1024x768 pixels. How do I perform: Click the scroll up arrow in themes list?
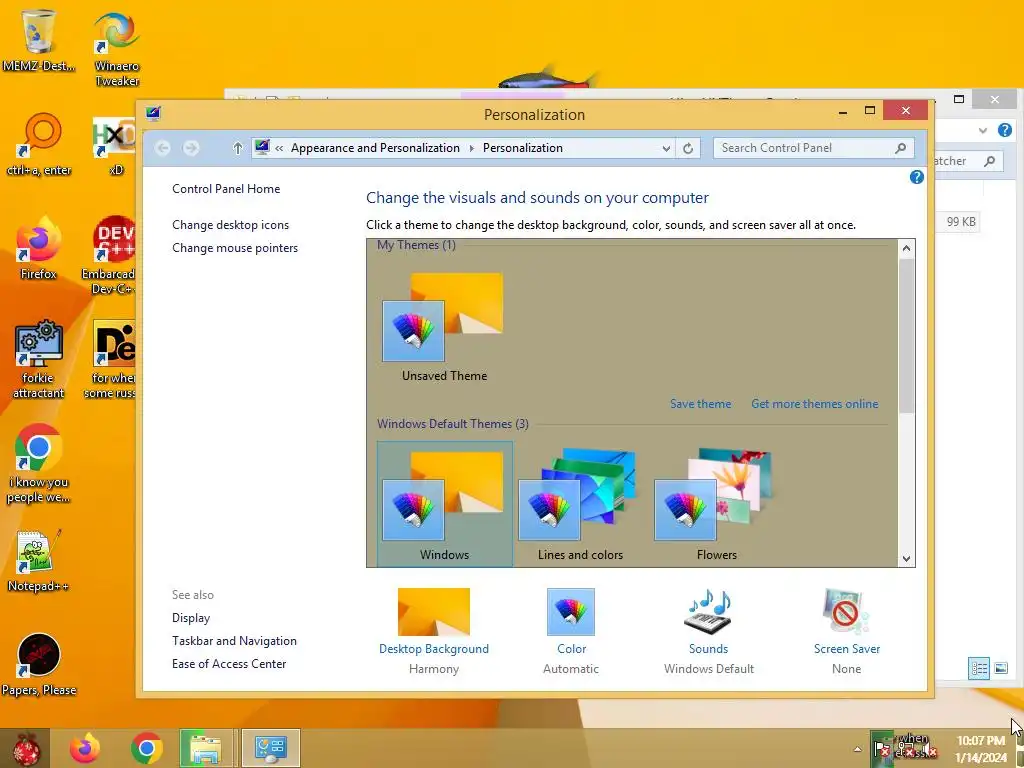906,248
